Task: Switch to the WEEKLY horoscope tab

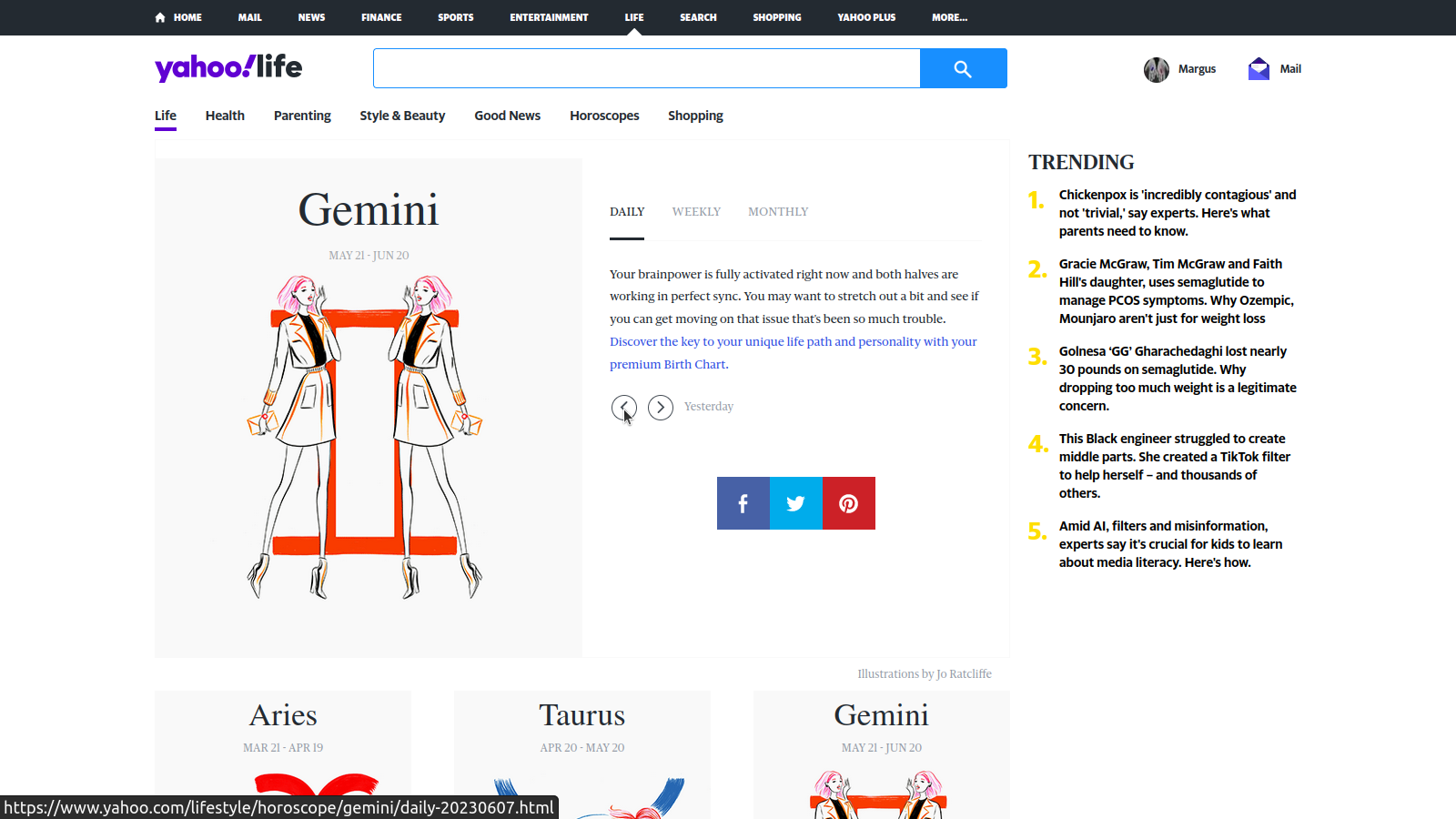Action: click(x=696, y=212)
